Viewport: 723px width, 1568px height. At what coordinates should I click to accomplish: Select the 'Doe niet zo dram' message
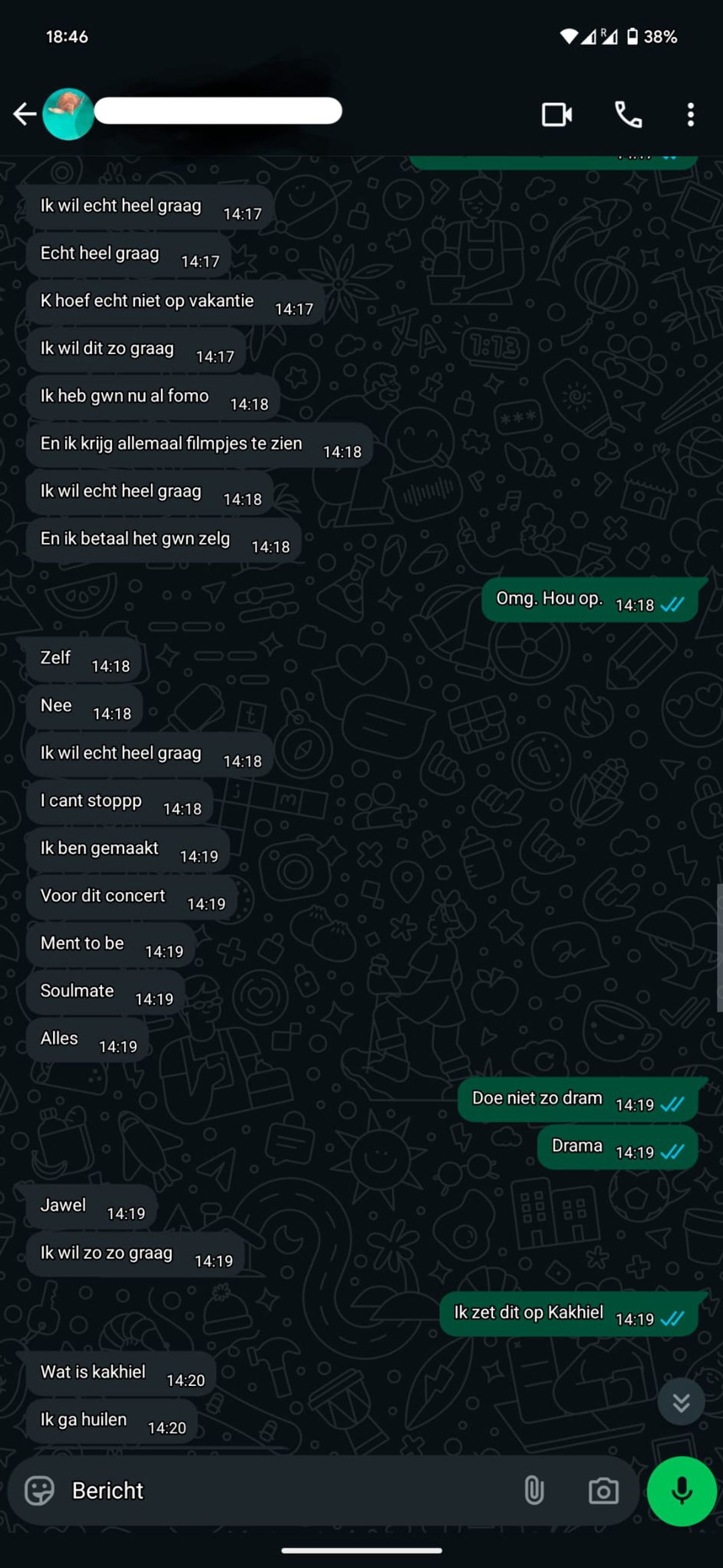[578, 1100]
